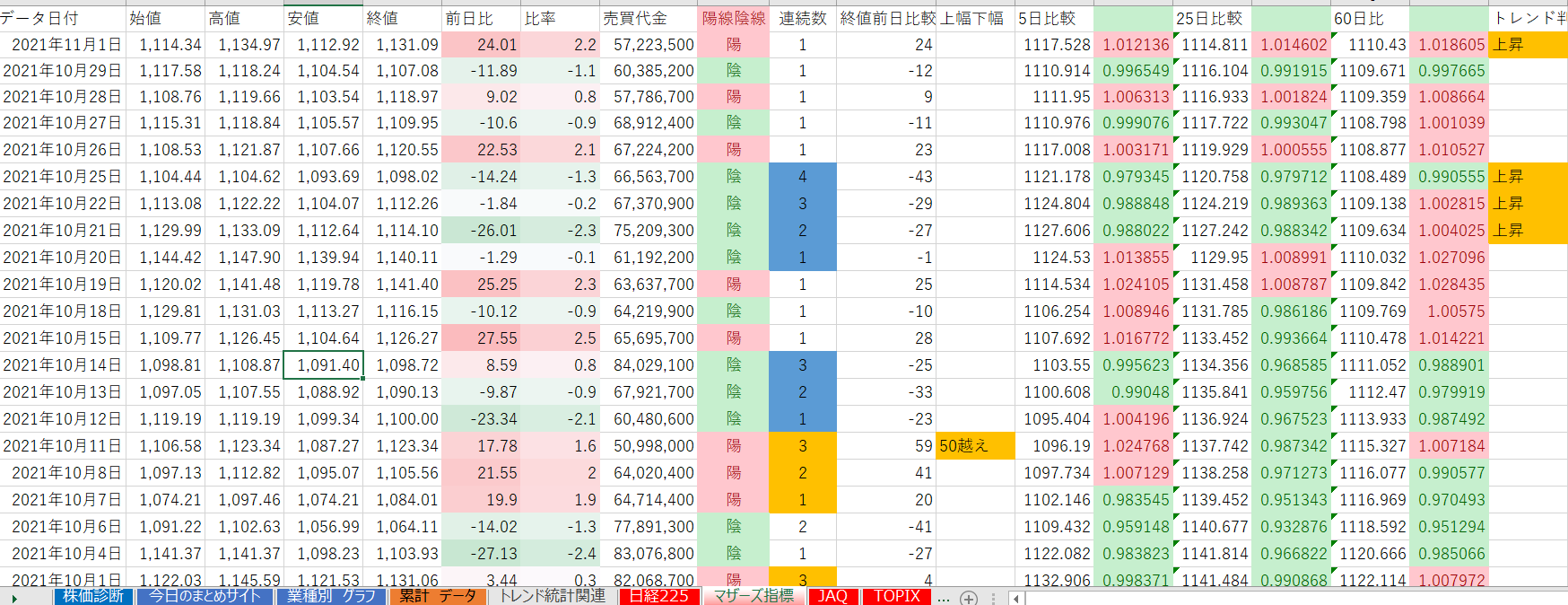
Task: Click the 25日比較 ratio 0.932876
Action: 1291,527
